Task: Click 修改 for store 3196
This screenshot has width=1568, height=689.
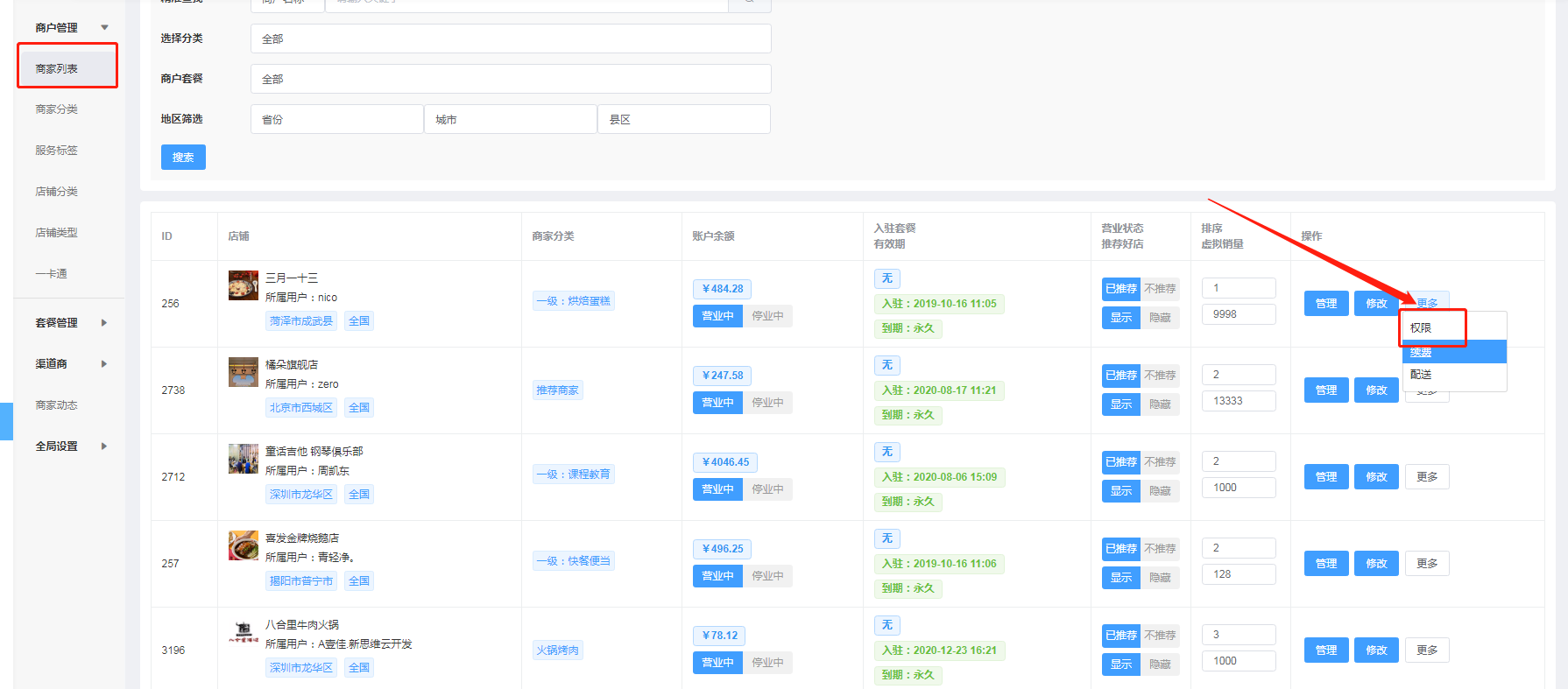Action: tap(1375, 650)
